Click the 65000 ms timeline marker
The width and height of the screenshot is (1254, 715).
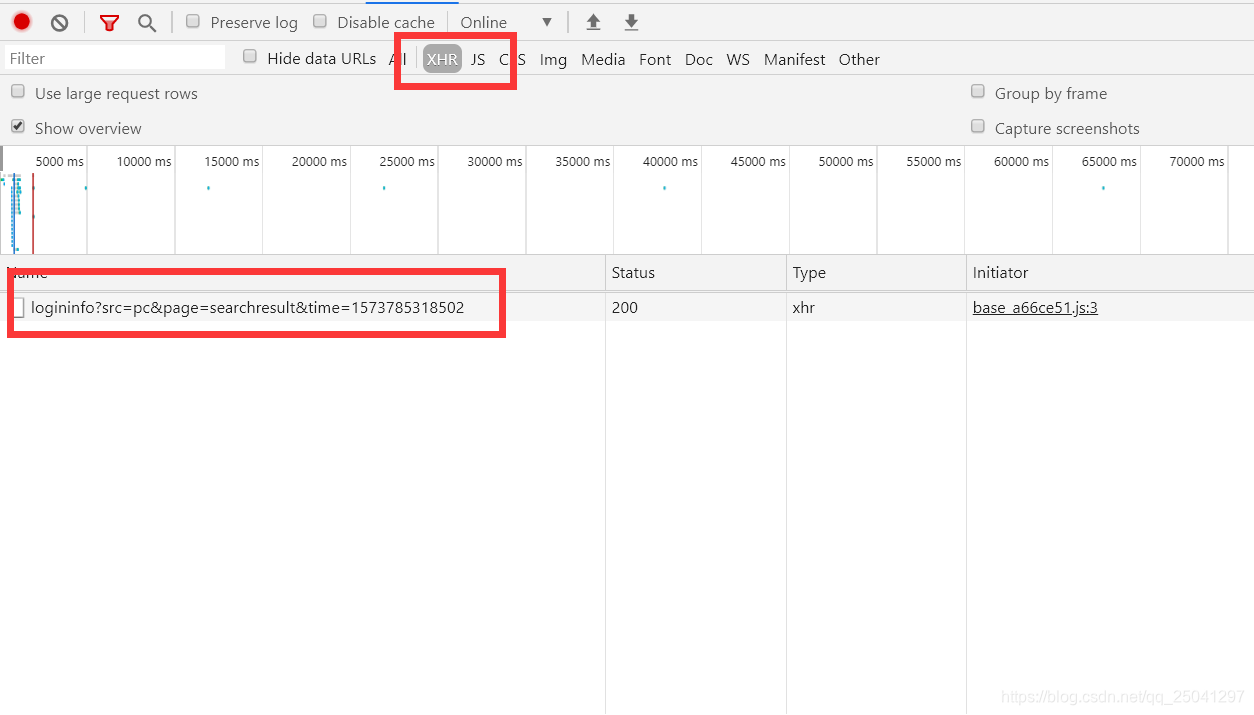point(1109,161)
